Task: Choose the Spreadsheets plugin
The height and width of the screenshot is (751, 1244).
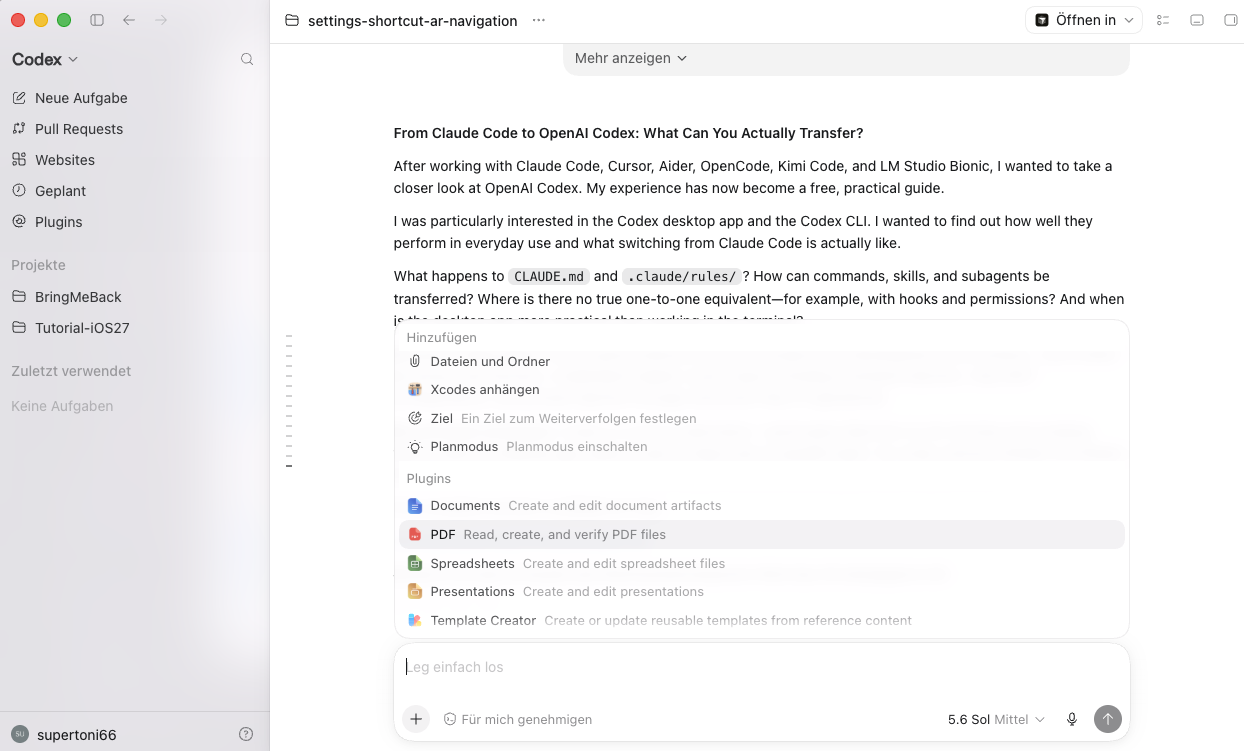Action: tap(762, 564)
